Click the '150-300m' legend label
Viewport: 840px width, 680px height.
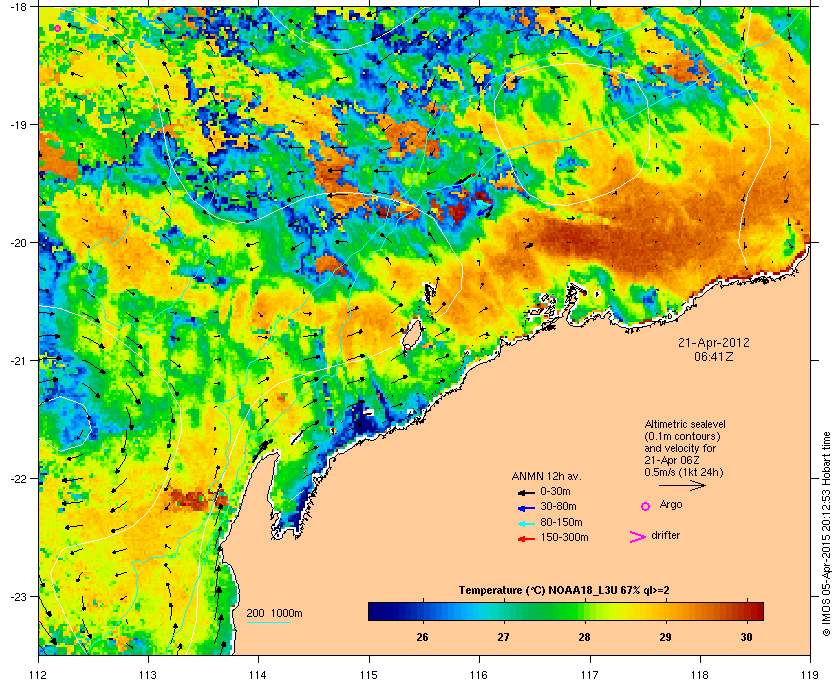[564, 537]
